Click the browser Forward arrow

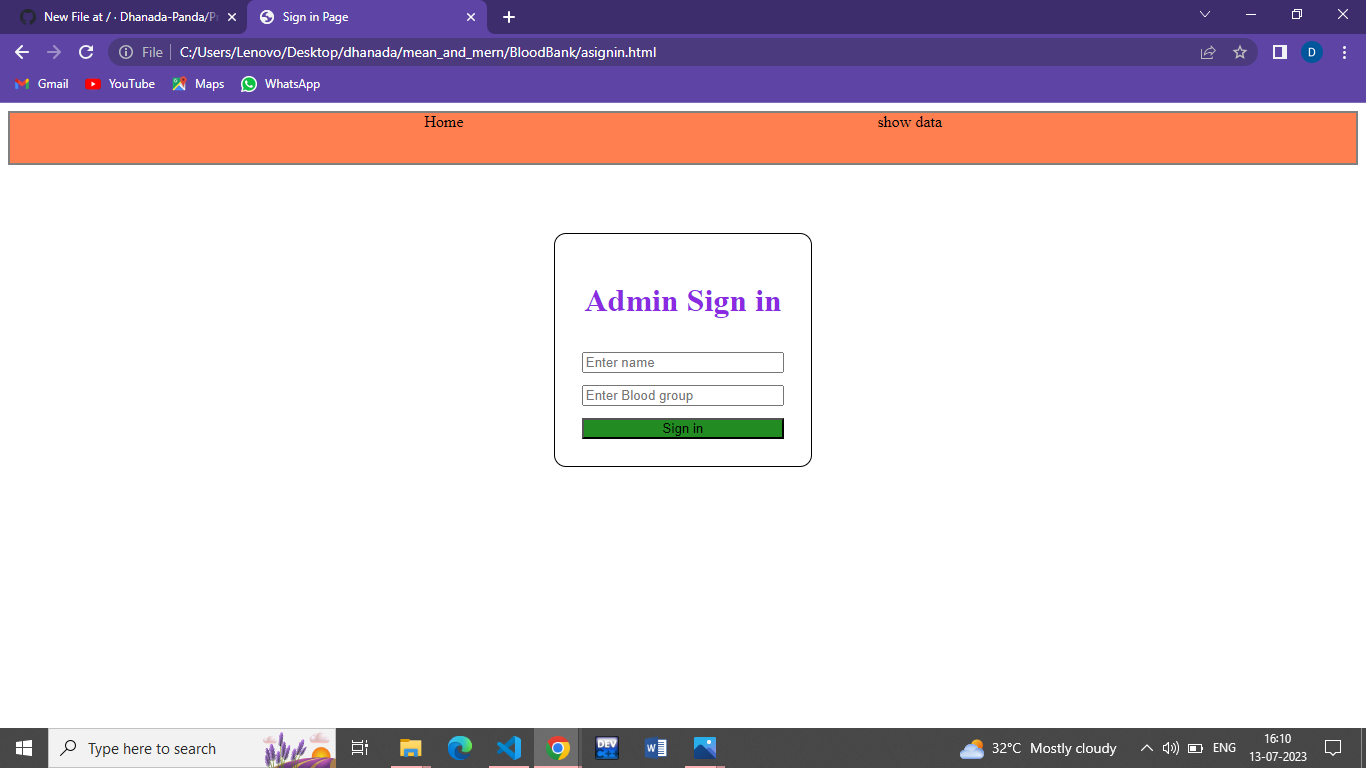(54, 52)
